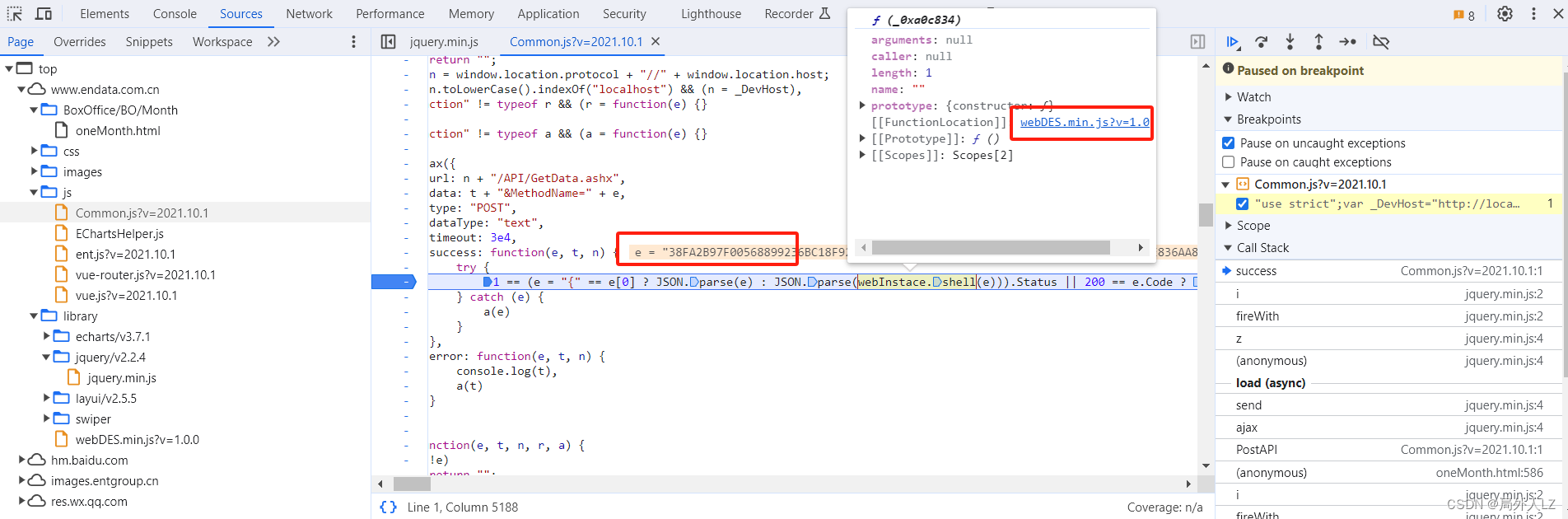Select the success call stack frame

point(1388,270)
